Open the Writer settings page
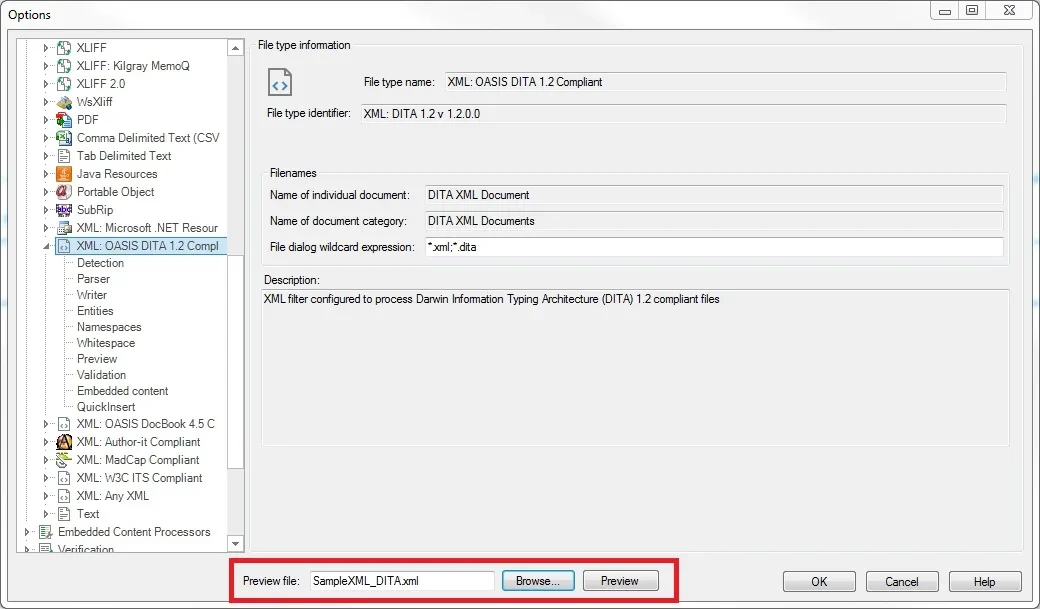The height and width of the screenshot is (609, 1040). [x=92, y=295]
